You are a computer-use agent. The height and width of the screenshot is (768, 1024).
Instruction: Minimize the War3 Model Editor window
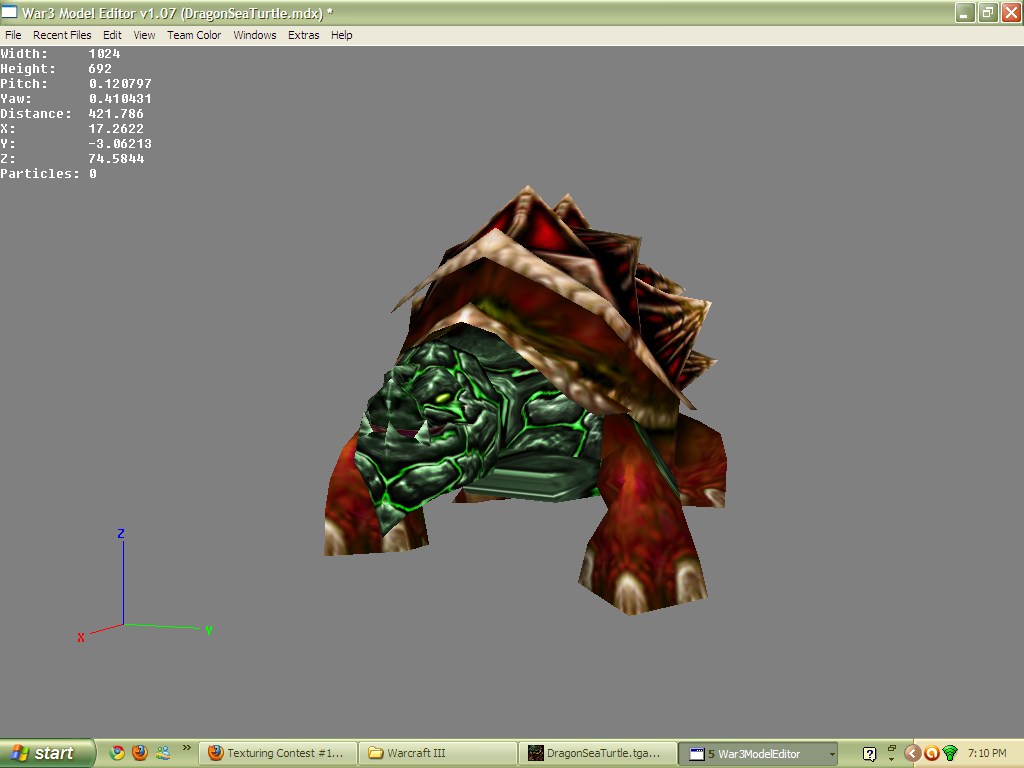pyautogui.click(x=965, y=12)
